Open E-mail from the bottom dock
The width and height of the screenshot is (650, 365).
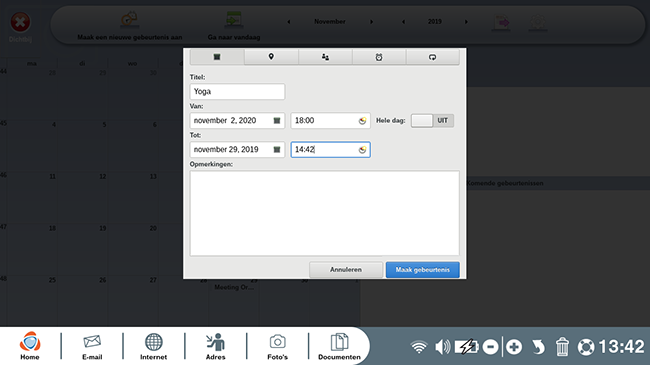click(x=92, y=346)
